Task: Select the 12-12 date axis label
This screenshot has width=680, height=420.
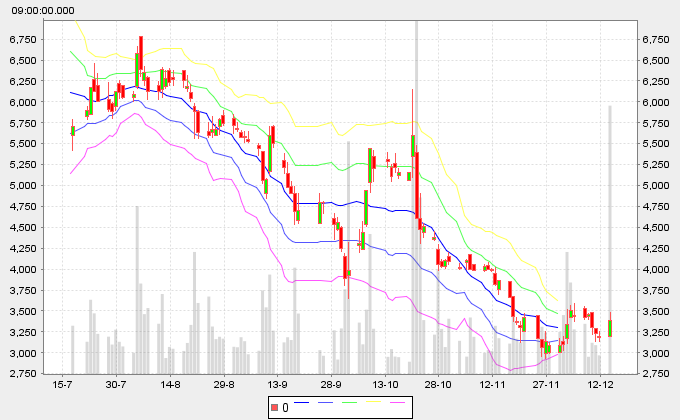Action: pyautogui.click(x=600, y=383)
